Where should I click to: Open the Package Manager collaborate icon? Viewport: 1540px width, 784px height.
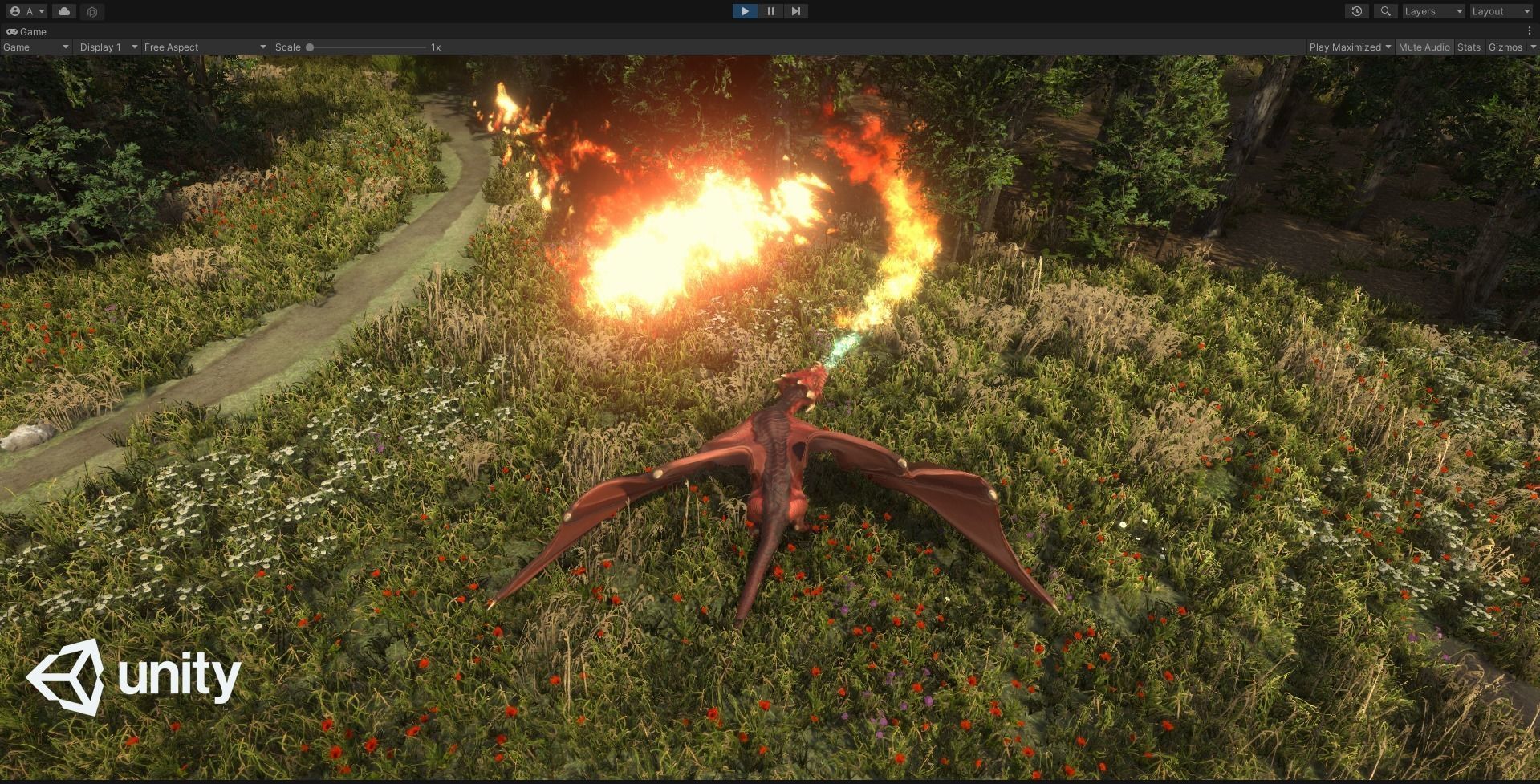[x=92, y=11]
